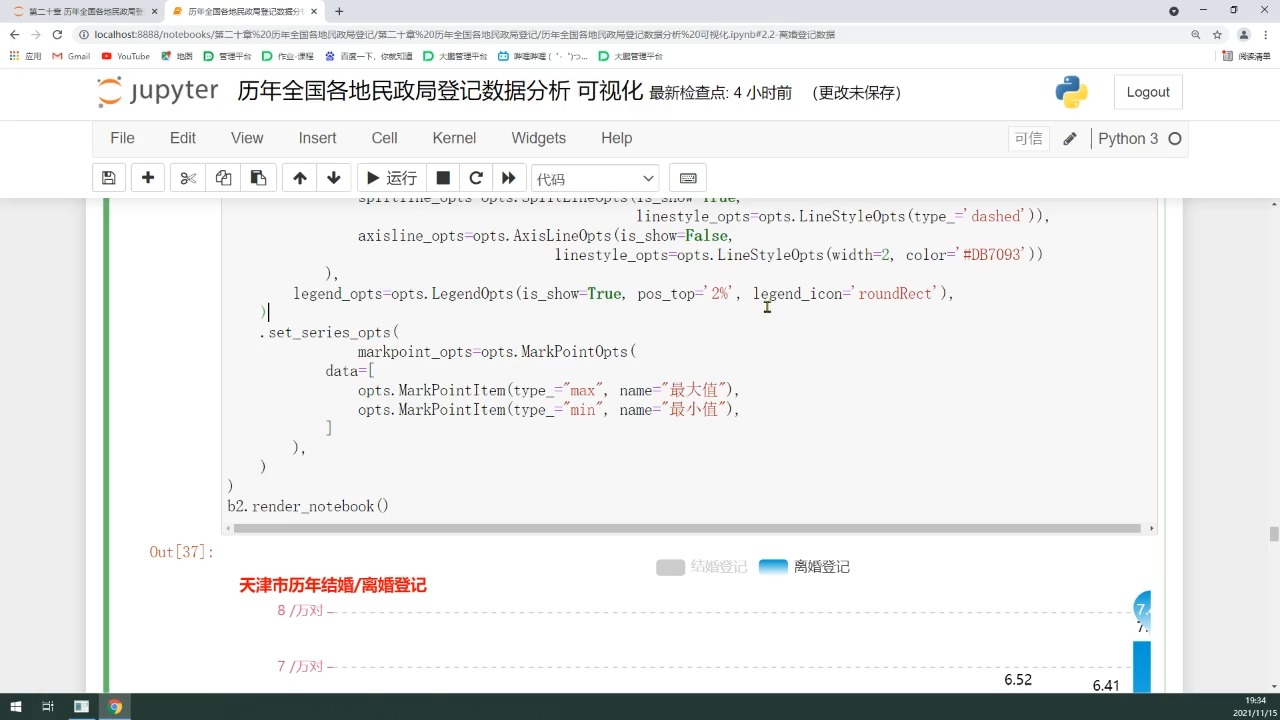Cut selected cells with scissors icon
This screenshot has width=1280, height=720.
[188, 178]
